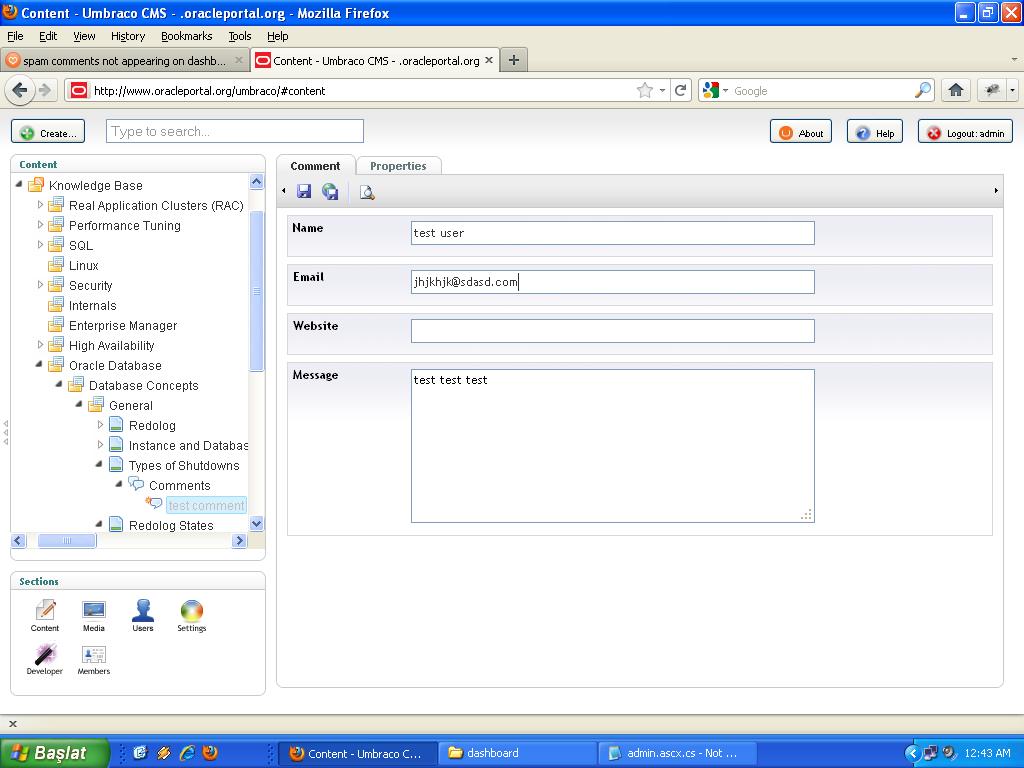Open the Tools menu

(240, 36)
